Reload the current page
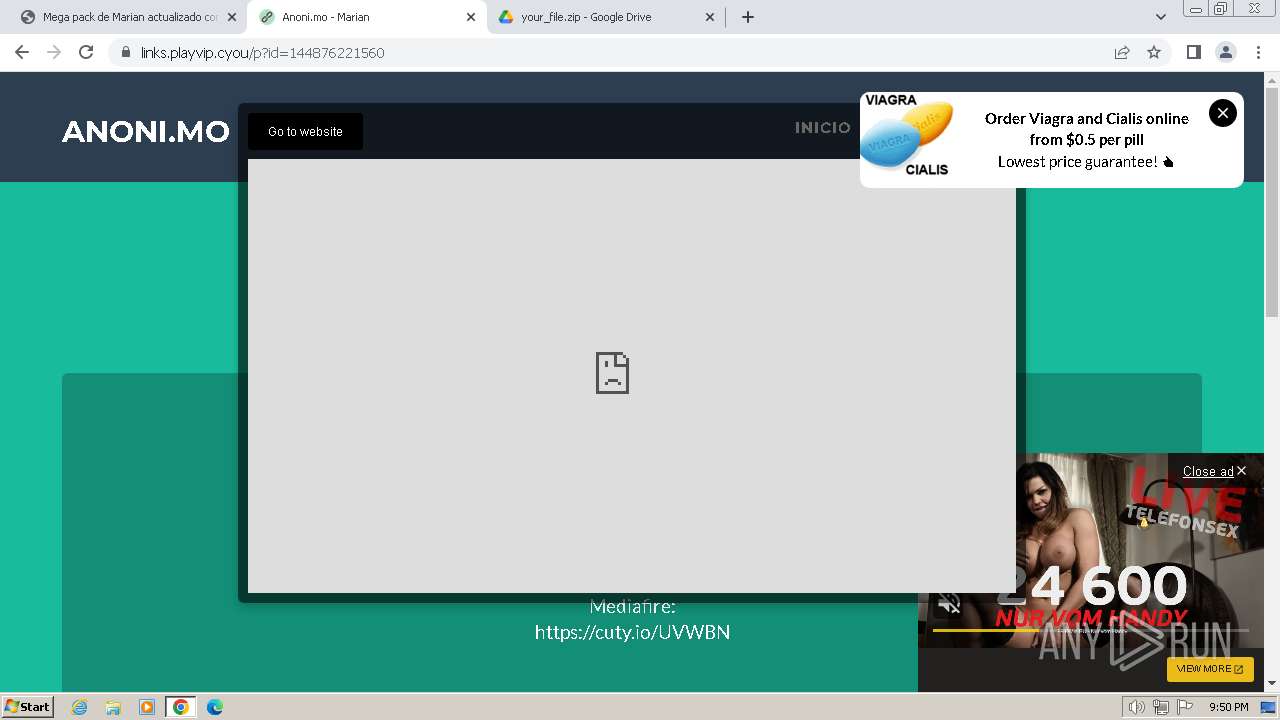This screenshot has width=1280, height=720. [x=86, y=52]
